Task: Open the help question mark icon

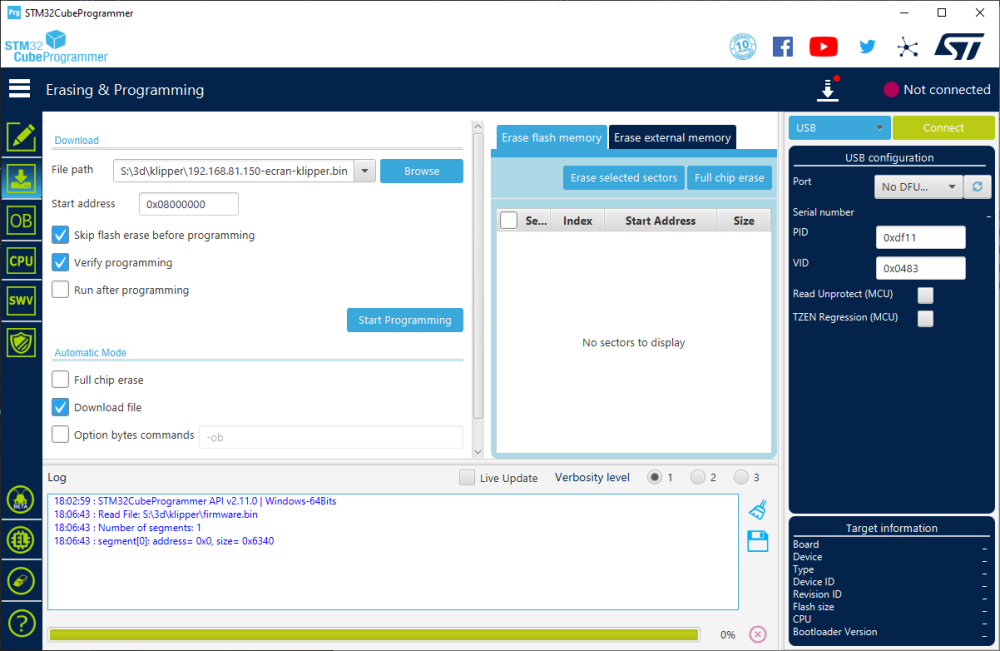Action: (x=21, y=623)
